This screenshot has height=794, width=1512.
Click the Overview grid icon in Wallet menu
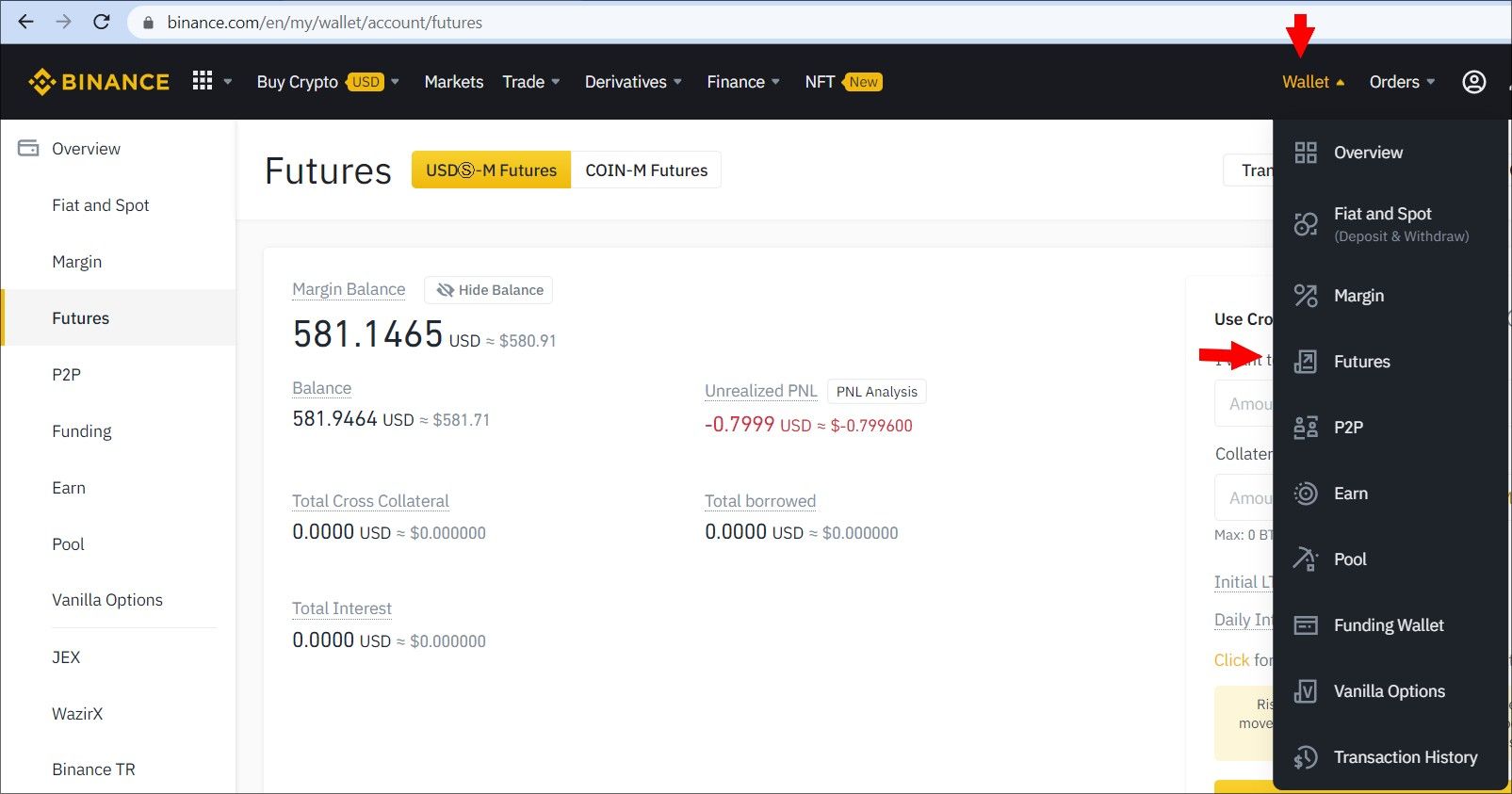1306,153
